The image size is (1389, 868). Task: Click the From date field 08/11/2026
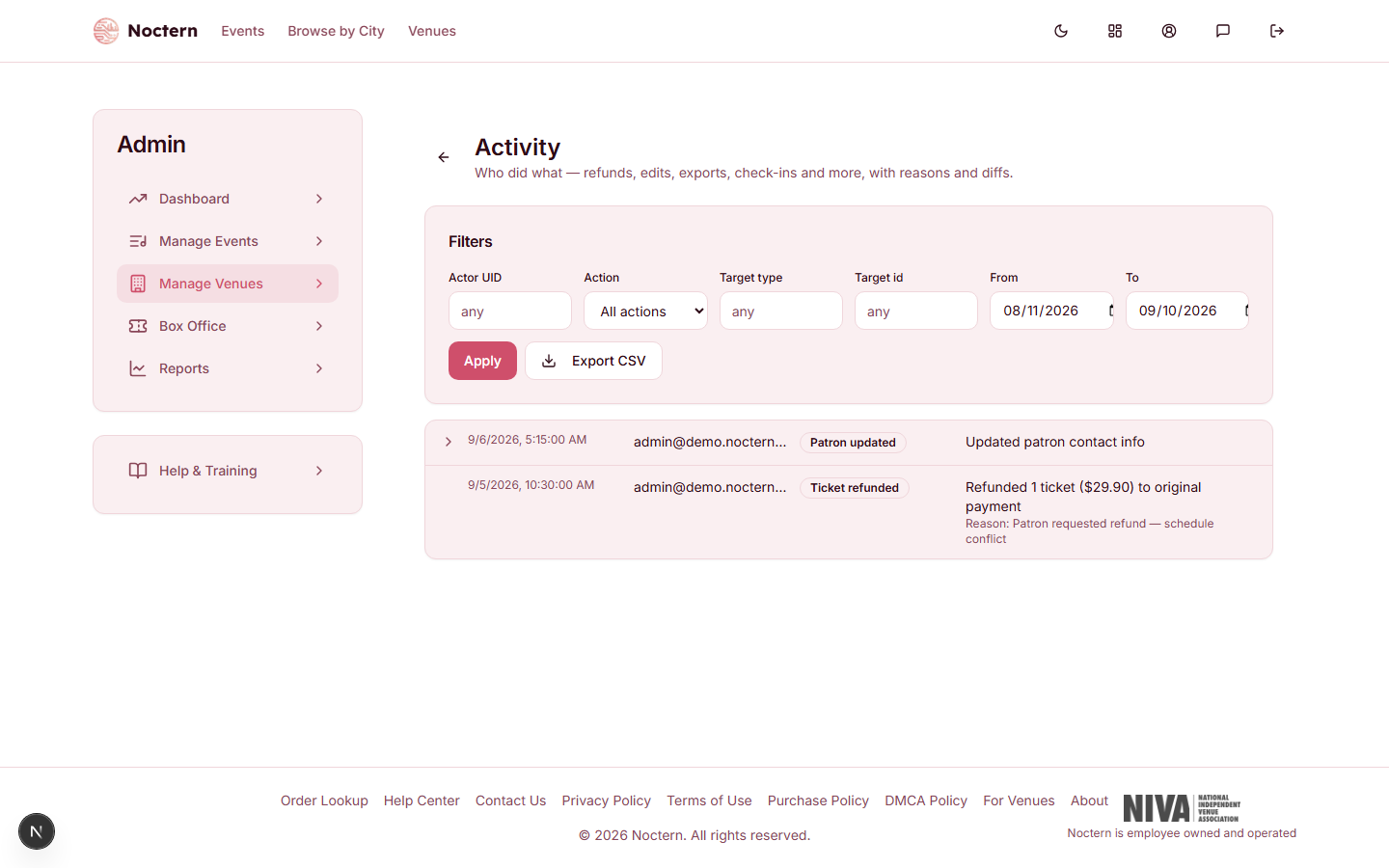tap(1051, 311)
